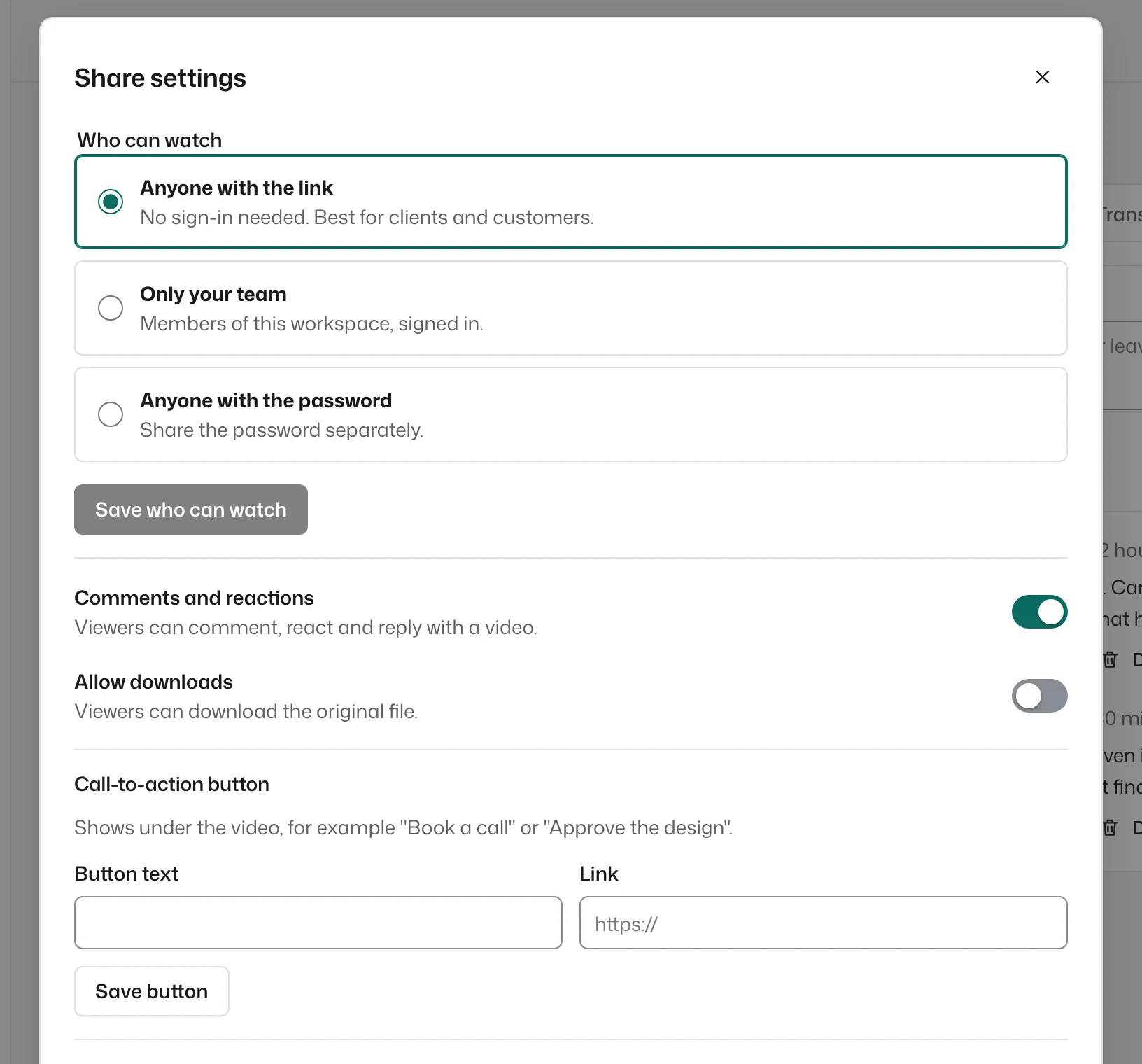Click 'No sign-in needed. Best for clients' description
Screen dimensions: 1142x1064
pyautogui.click(x=367, y=218)
